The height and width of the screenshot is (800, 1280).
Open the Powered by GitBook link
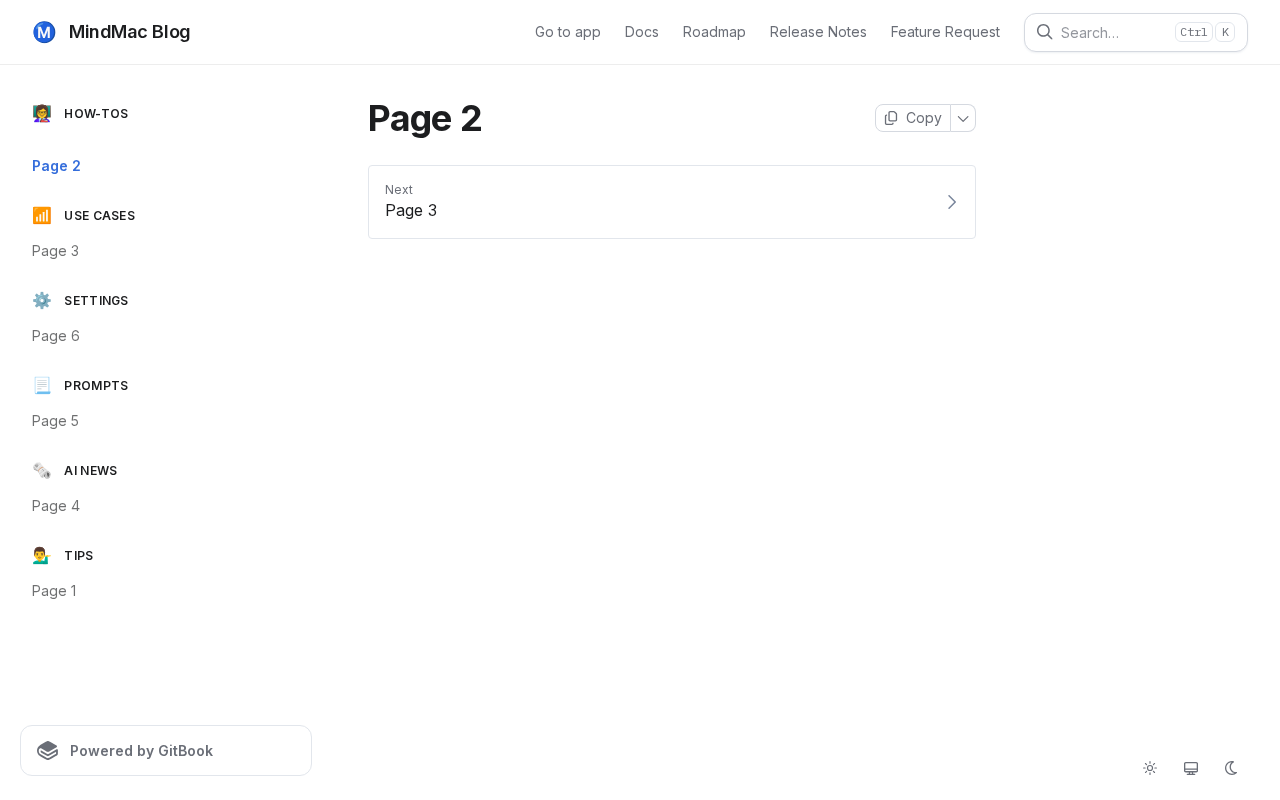(x=166, y=751)
